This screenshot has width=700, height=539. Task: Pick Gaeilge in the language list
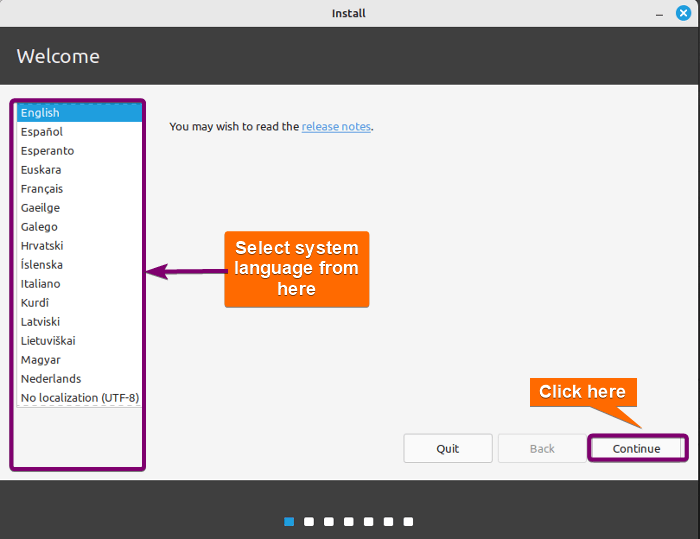[79, 208]
